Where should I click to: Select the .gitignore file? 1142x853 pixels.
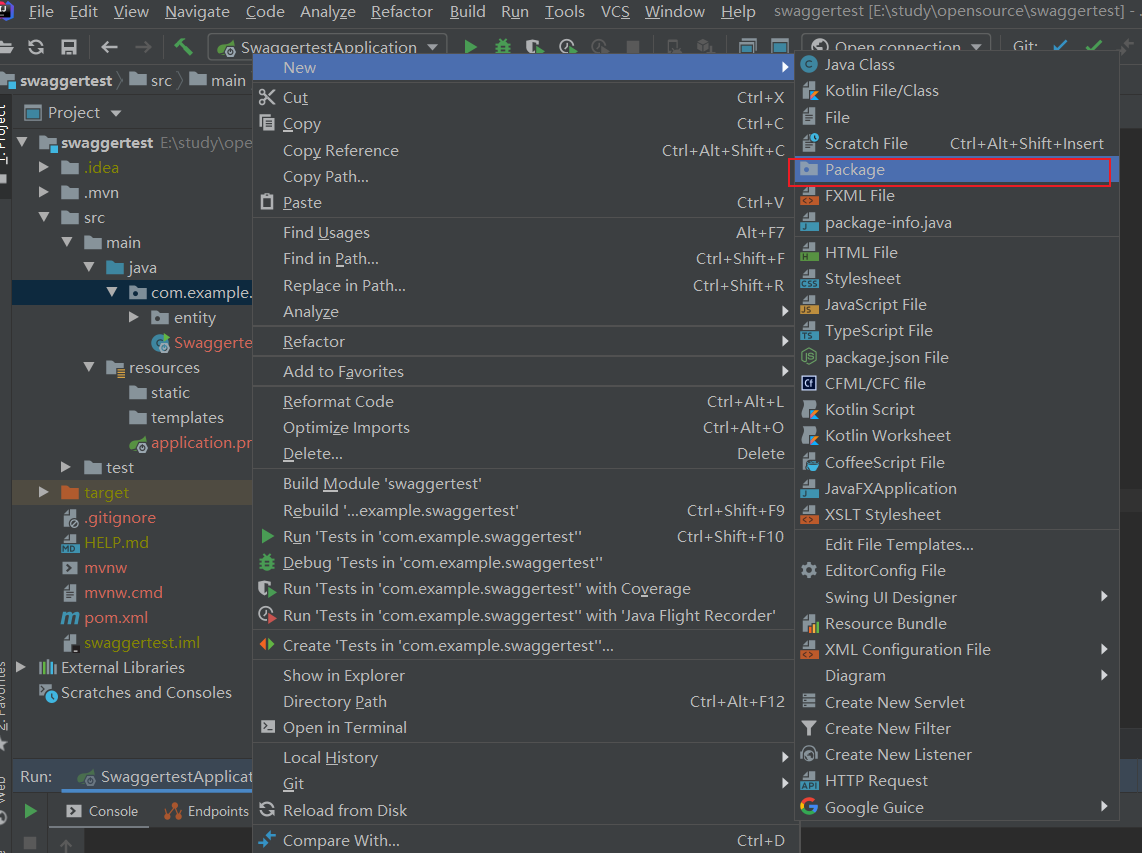pos(119,517)
